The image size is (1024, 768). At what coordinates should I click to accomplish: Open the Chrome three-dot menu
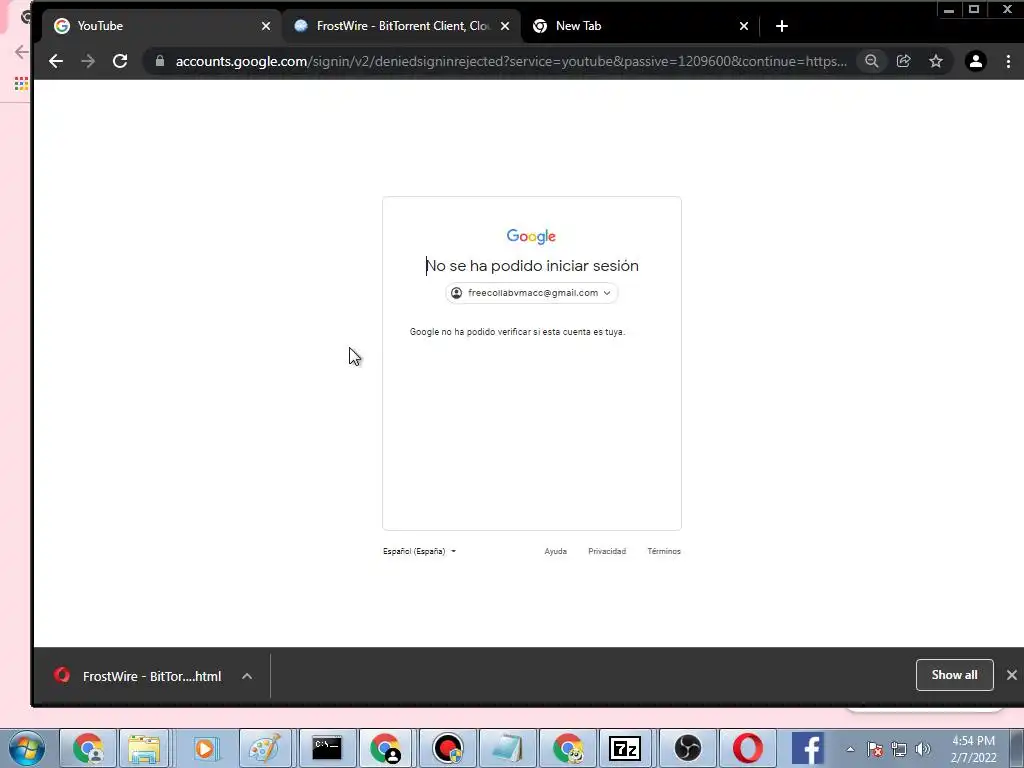(1008, 61)
